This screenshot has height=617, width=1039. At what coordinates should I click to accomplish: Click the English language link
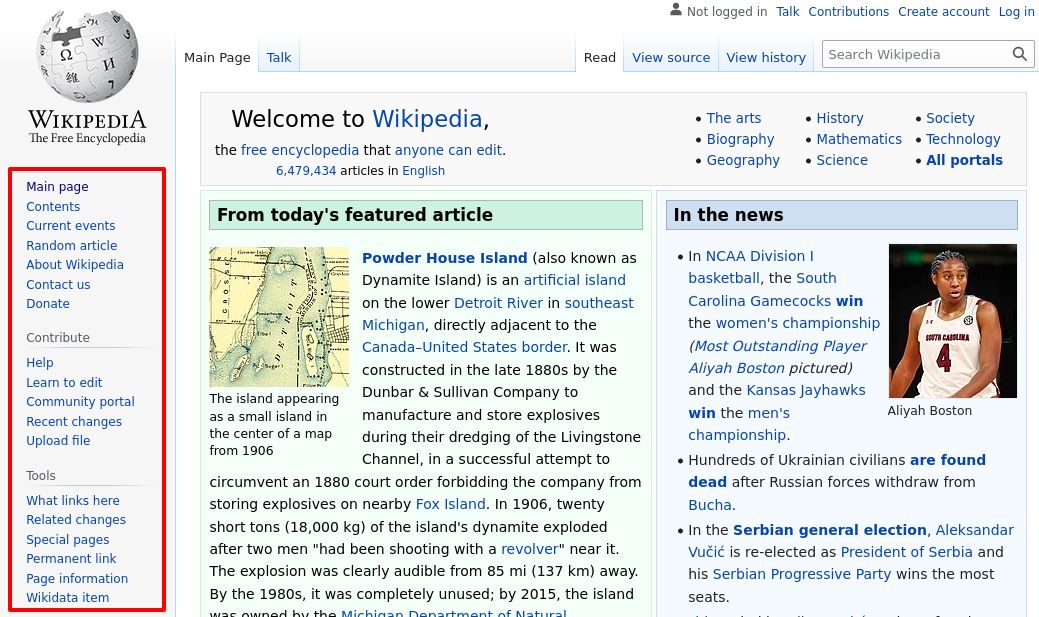(423, 171)
